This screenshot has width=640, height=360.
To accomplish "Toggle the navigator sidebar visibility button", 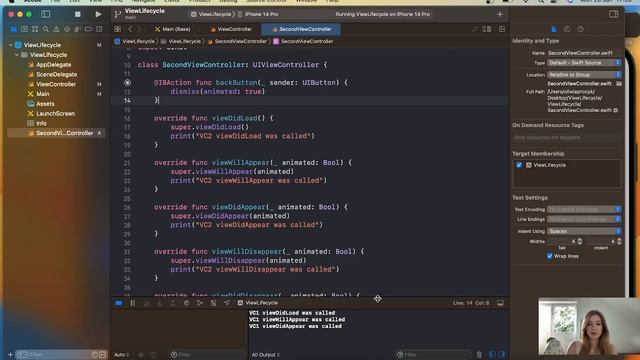I will click(x=46, y=14).
